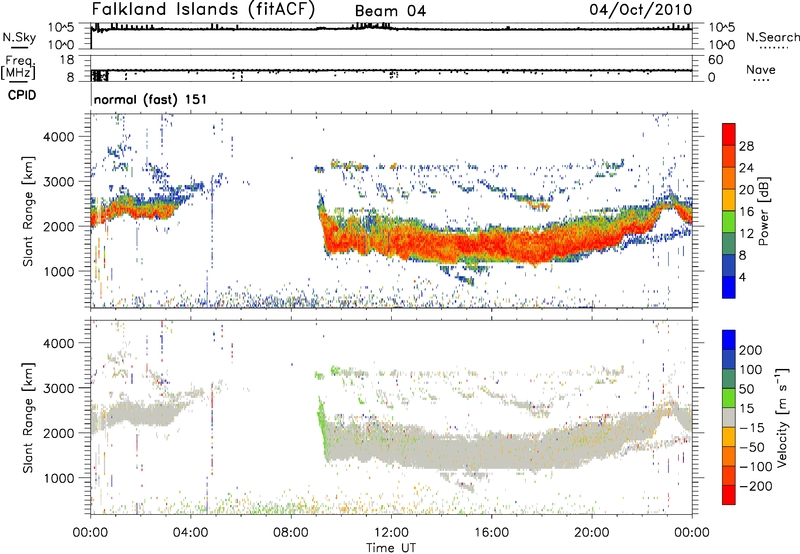
Task: Click the '60' Nave axis tick
Action: (715, 60)
